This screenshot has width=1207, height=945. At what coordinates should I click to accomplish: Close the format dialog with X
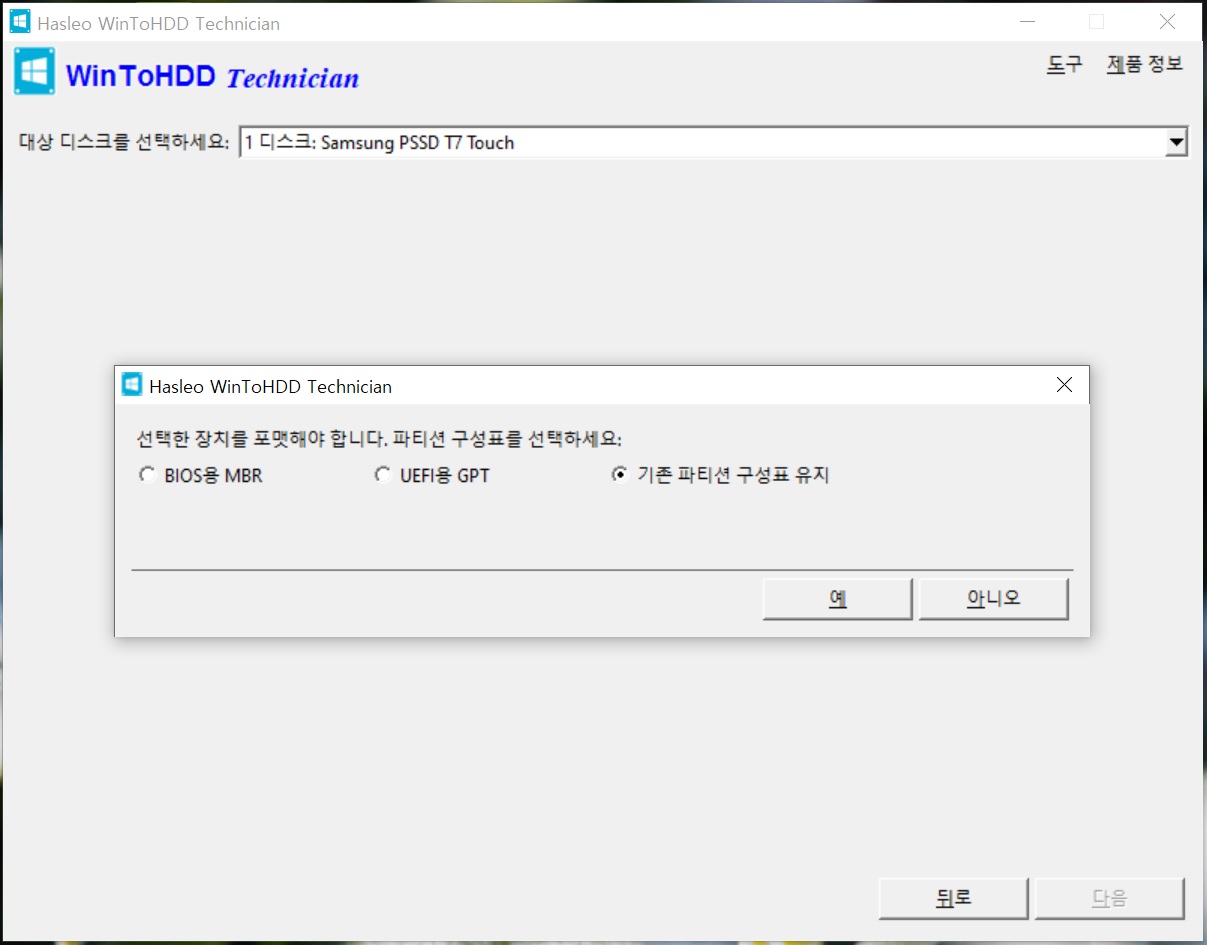click(1064, 385)
